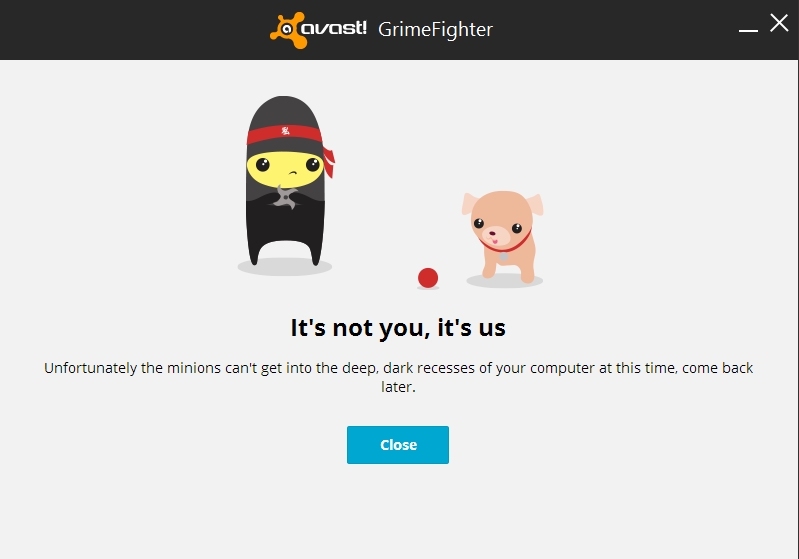Click the ninja's red headband

click(284, 134)
